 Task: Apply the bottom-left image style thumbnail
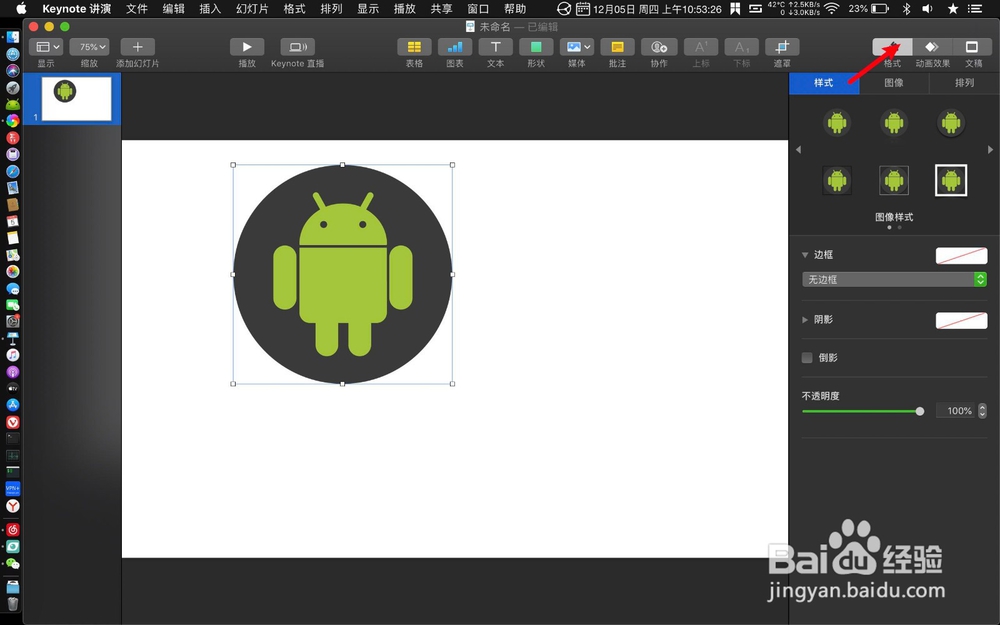point(837,180)
